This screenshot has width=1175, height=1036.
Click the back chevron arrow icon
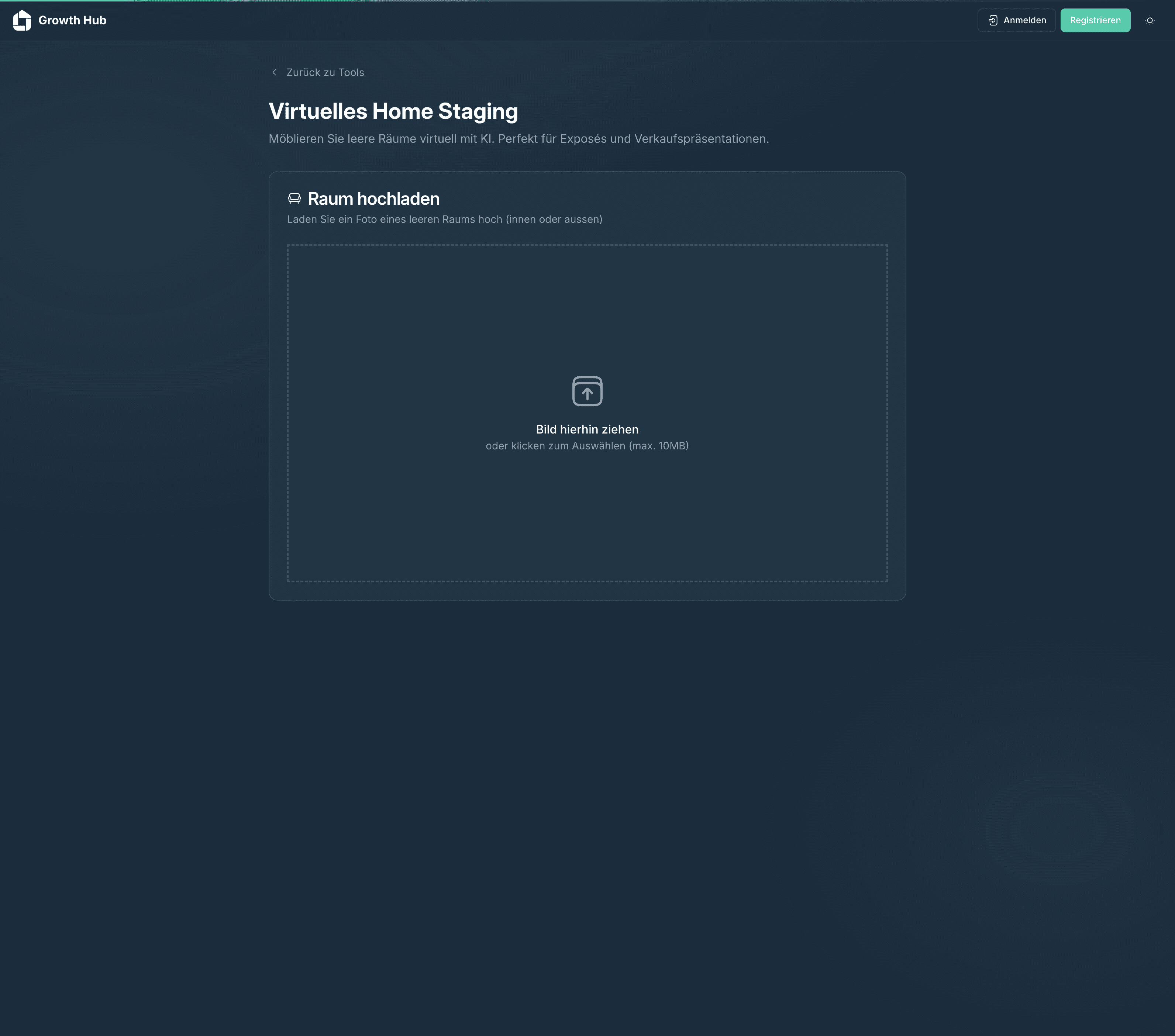click(x=274, y=72)
